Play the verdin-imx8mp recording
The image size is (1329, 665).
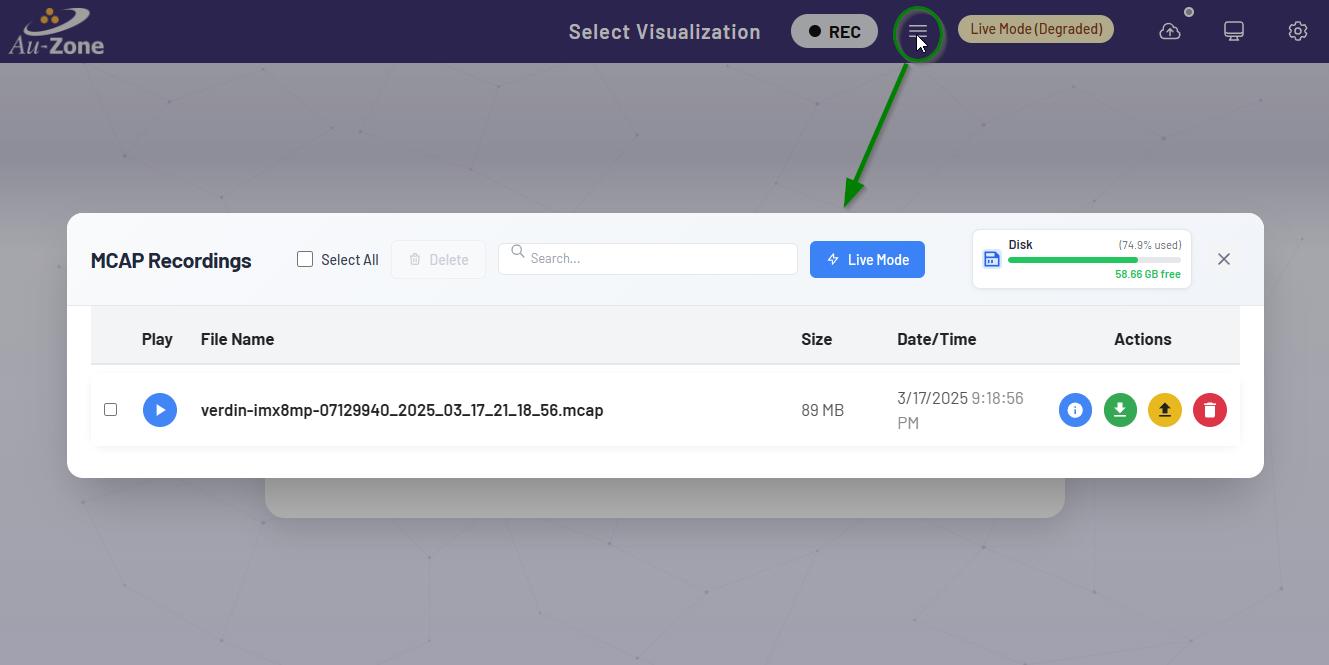(160, 410)
